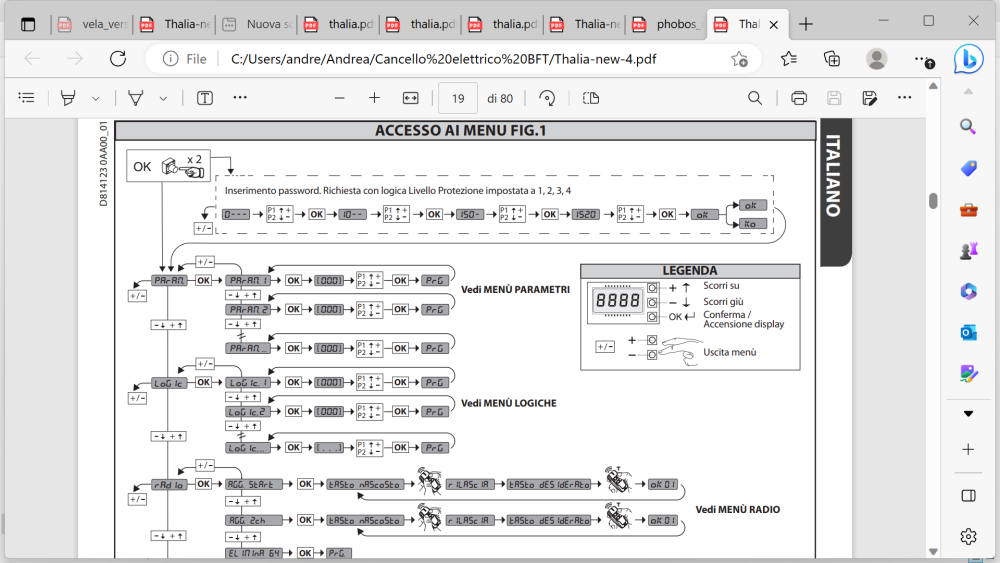Search within the PDF with magnifier icon
The image size is (1000, 563).
pyautogui.click(x=755, y=98)
